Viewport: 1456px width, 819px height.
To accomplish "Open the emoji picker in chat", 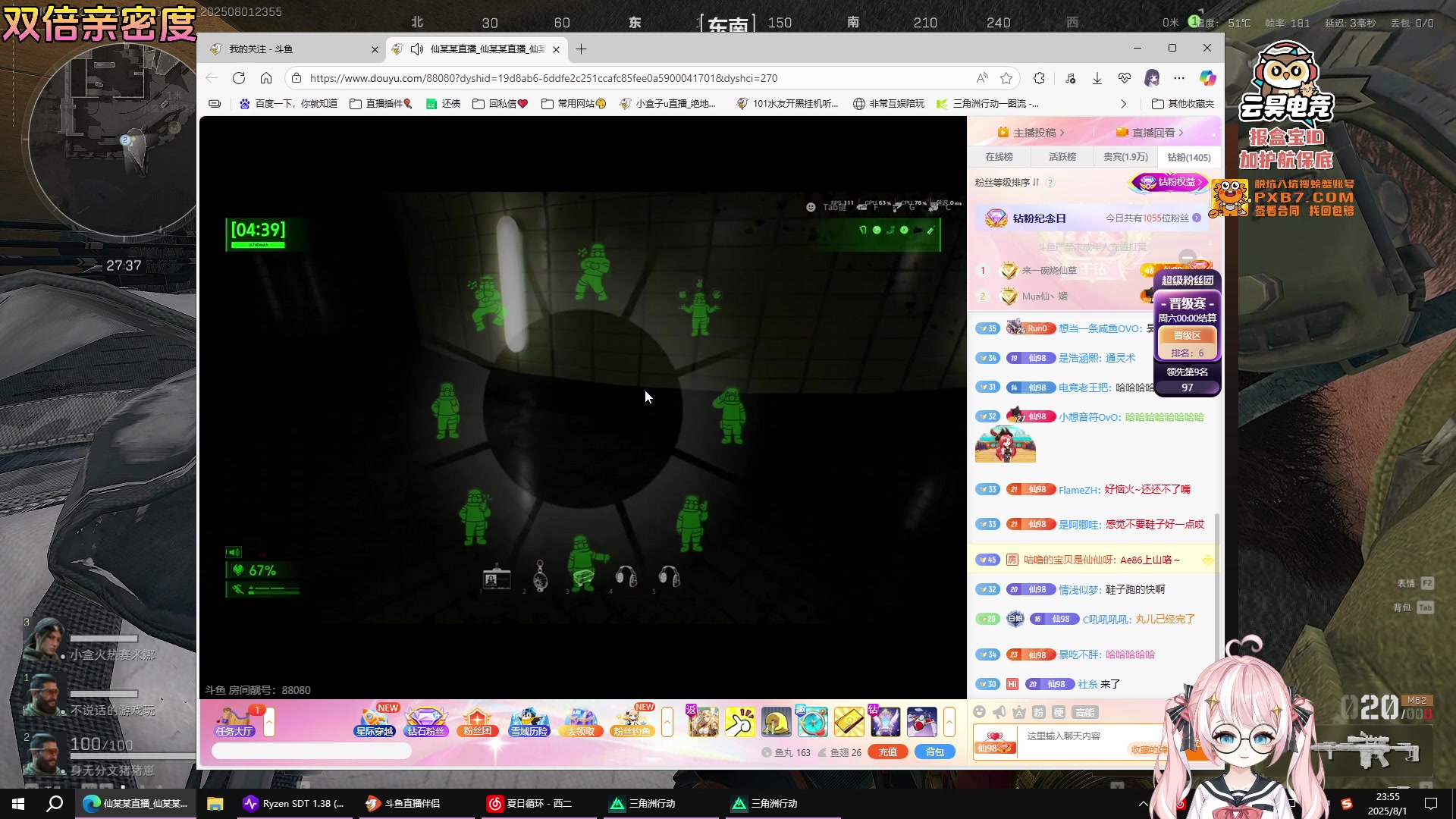I will point(980,712).
